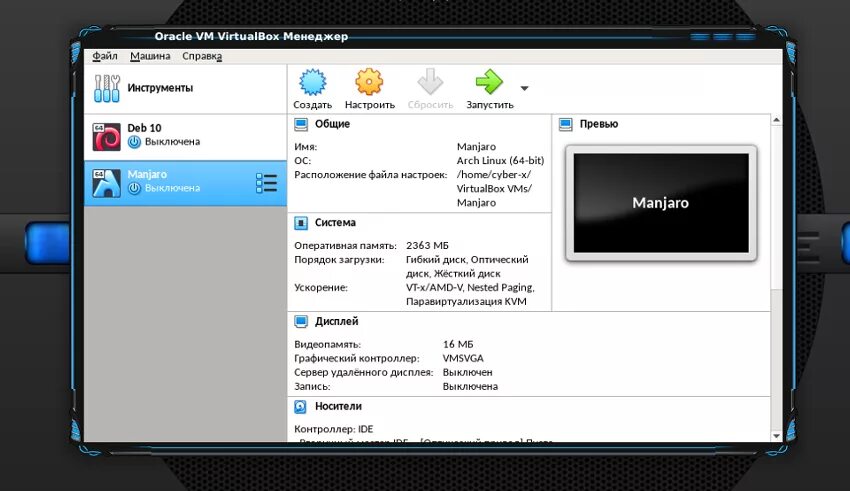Click the vertical scrollbar thumb in details
This screenshot has width=850, height=491.
pyautogui.click(x=776, y=207)
